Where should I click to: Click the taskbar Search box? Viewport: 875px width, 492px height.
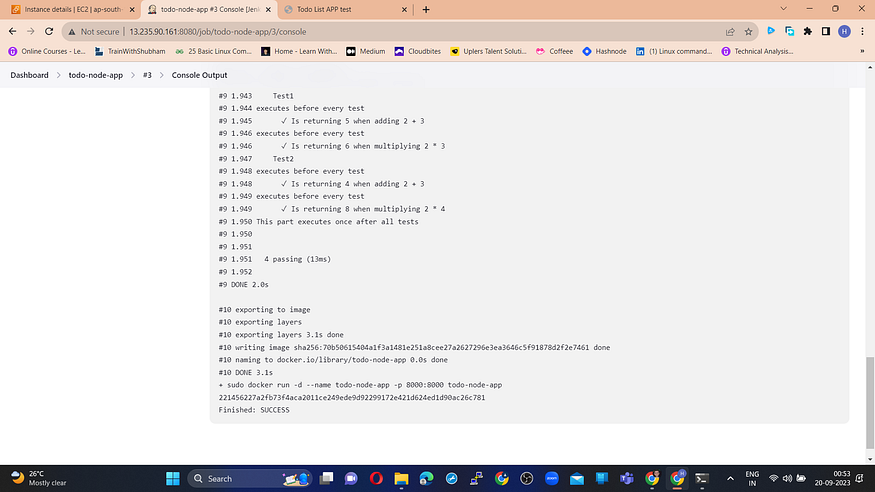click(x=250, y=479)
